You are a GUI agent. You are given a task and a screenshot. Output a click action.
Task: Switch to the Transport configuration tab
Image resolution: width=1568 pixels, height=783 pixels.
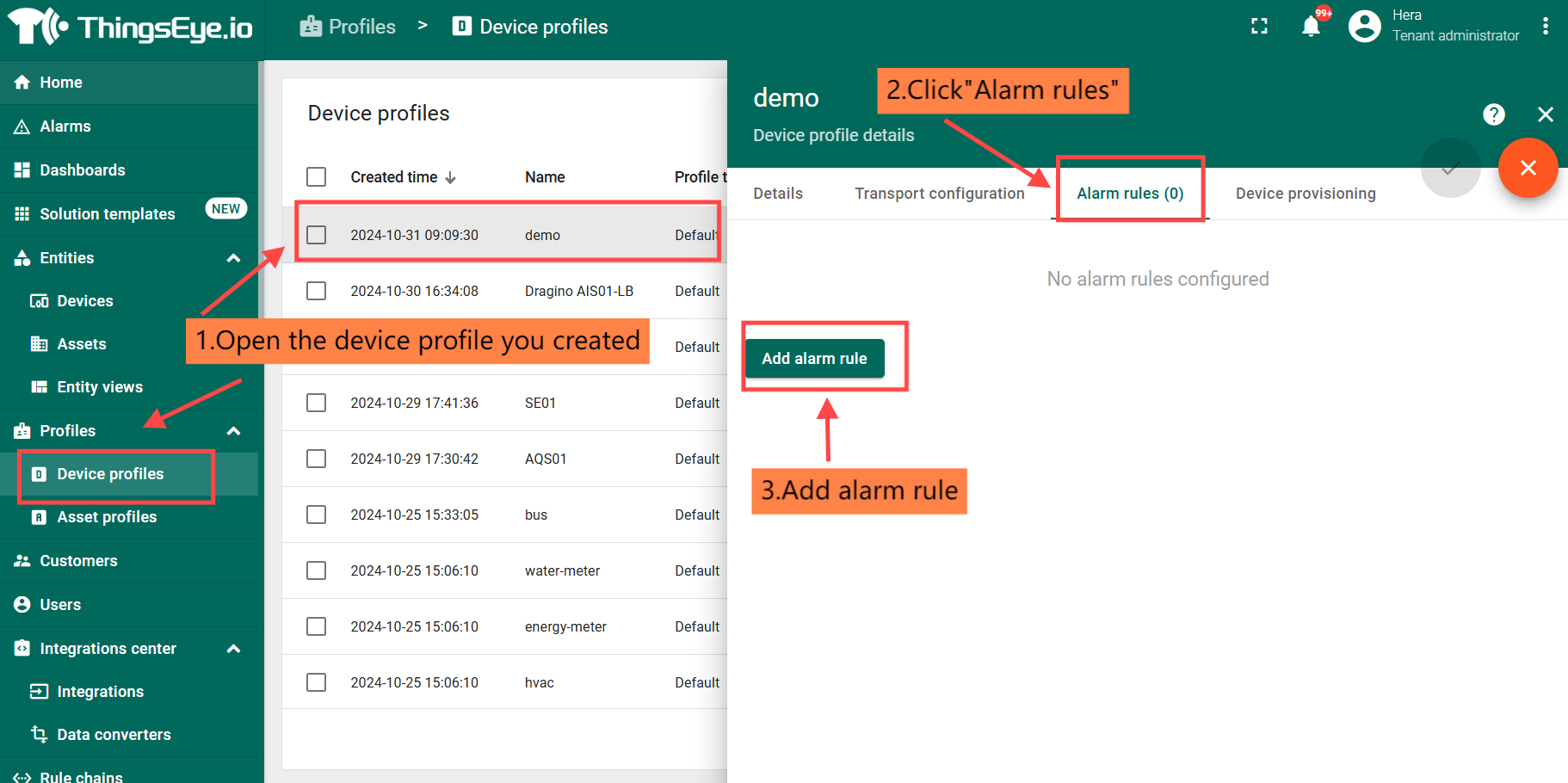tap(939, 194)
